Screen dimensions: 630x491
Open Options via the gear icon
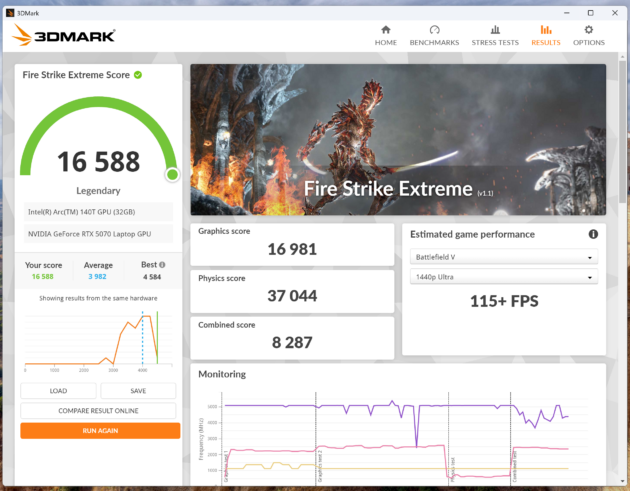click(x=588, y=30)
